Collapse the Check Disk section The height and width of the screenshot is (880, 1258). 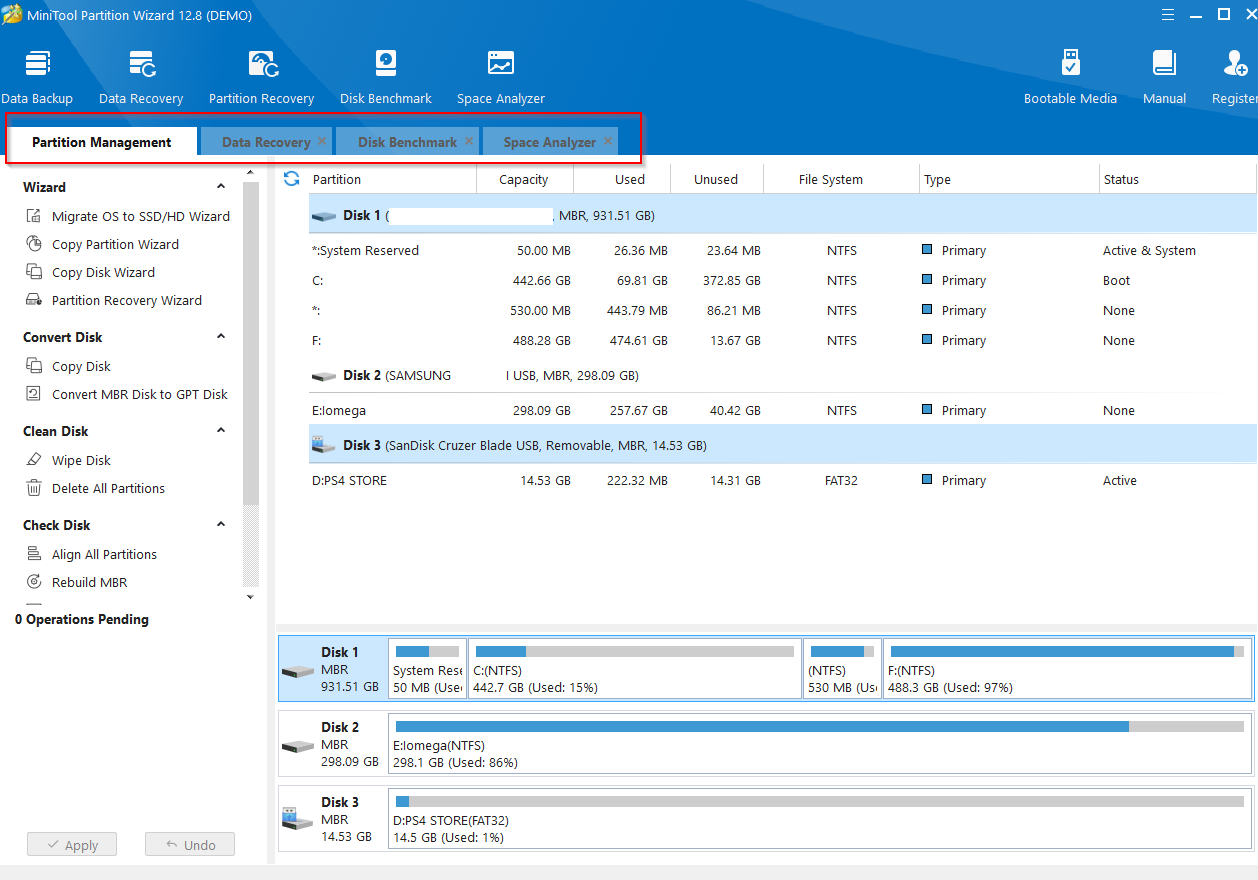[221, 525]
